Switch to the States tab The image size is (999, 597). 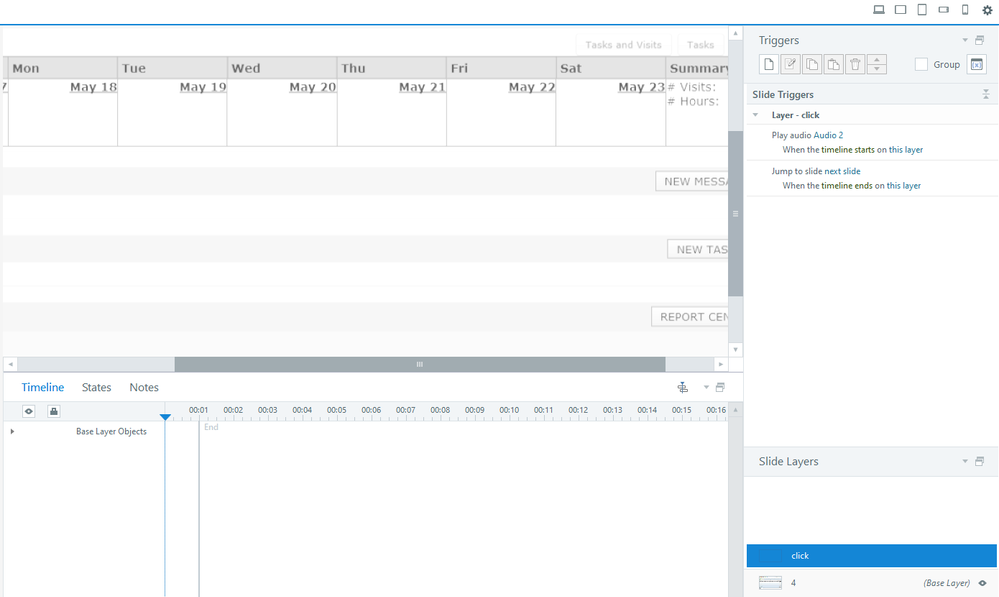[x=96, y=387]
